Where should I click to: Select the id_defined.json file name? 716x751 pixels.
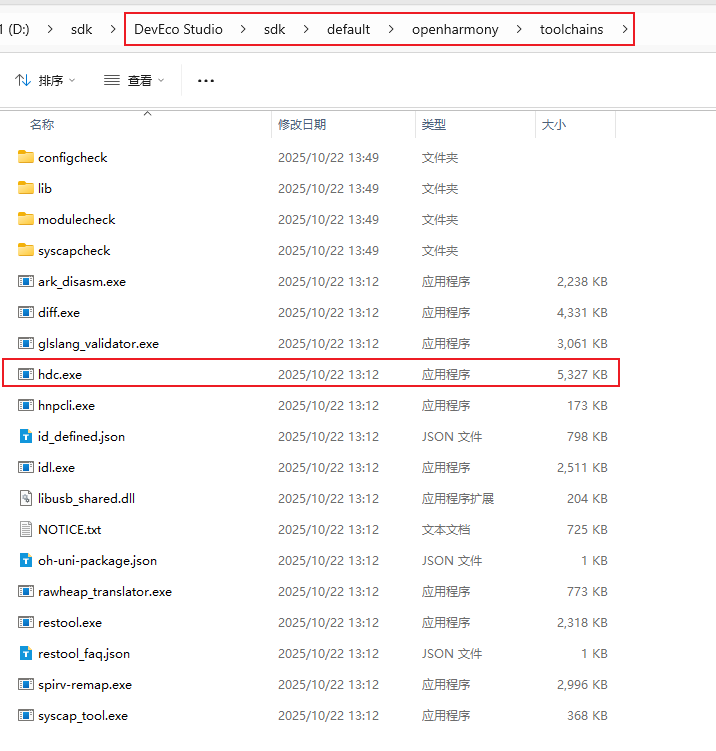coord(81,436)
